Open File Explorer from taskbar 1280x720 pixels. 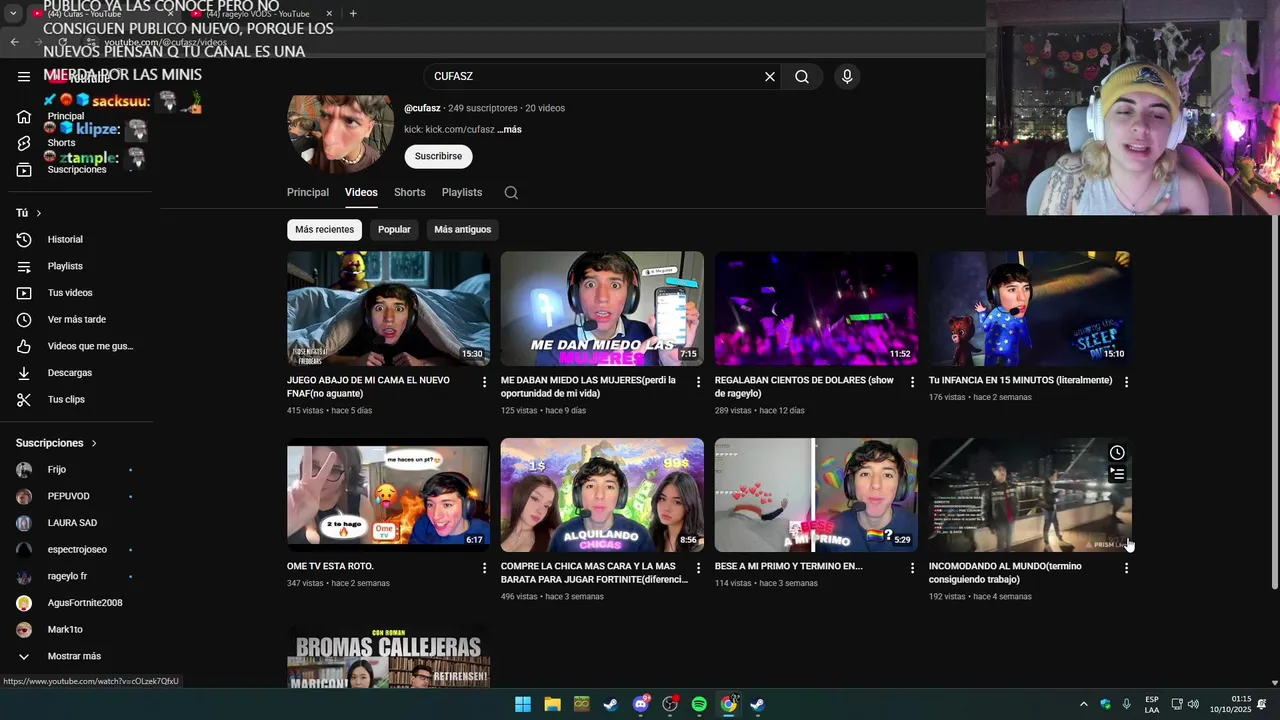(552, 704)
